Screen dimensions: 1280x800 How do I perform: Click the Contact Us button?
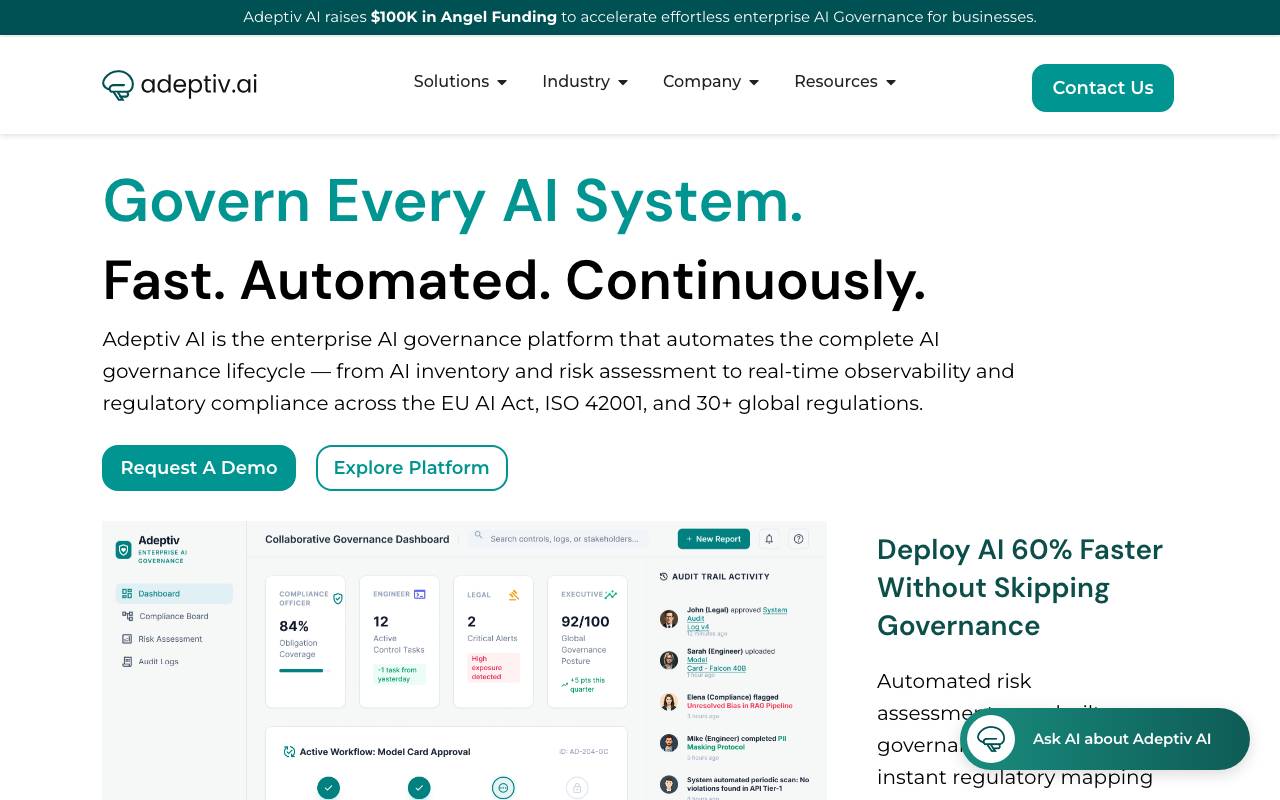tap(1103, 88)
